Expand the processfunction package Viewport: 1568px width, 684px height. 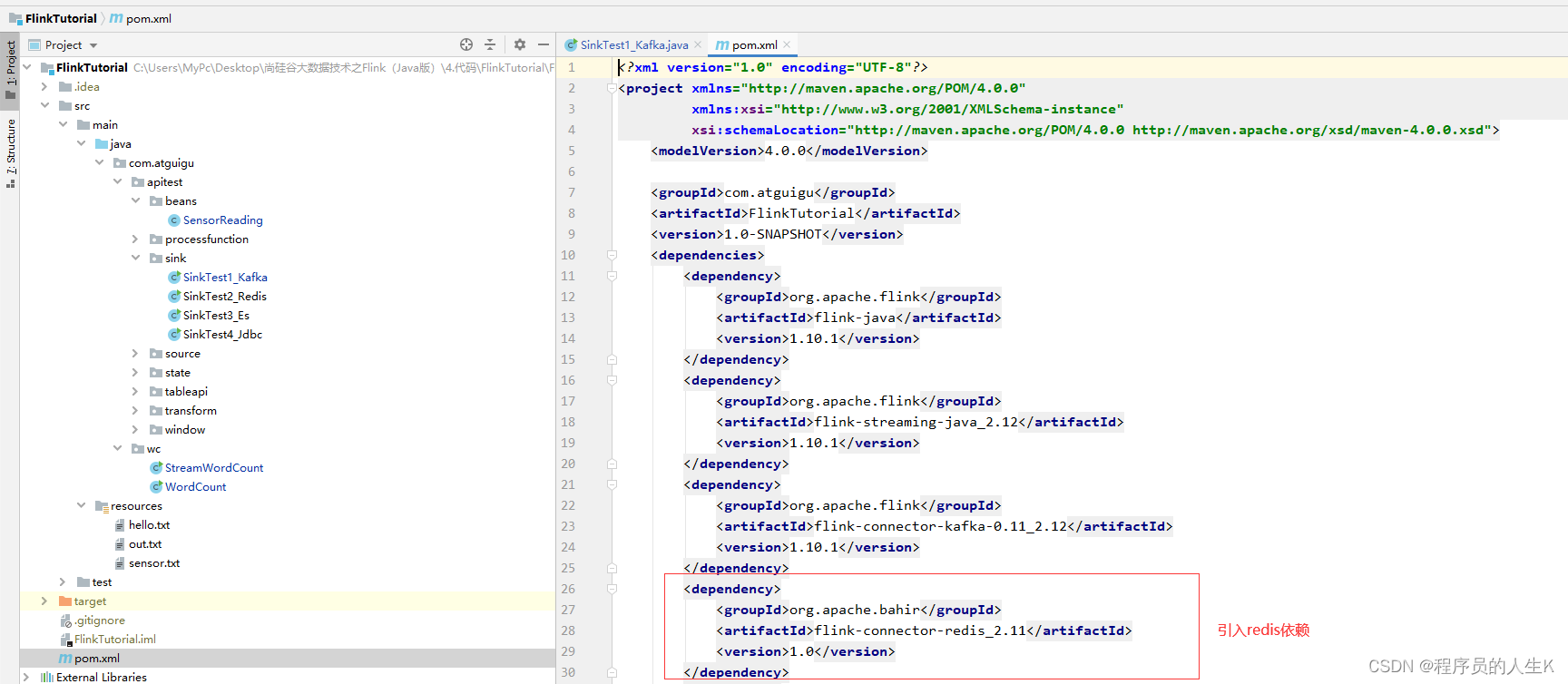(x=135, y=239)
